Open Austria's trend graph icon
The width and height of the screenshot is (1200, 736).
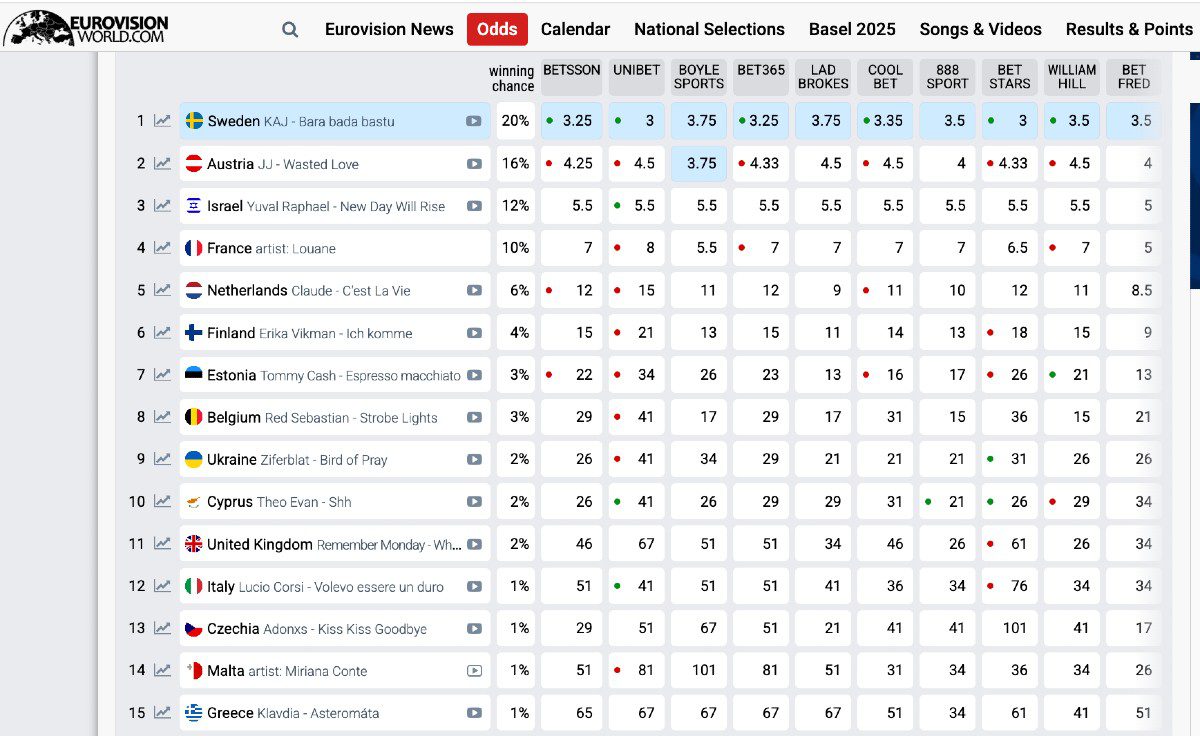(162, 163)
